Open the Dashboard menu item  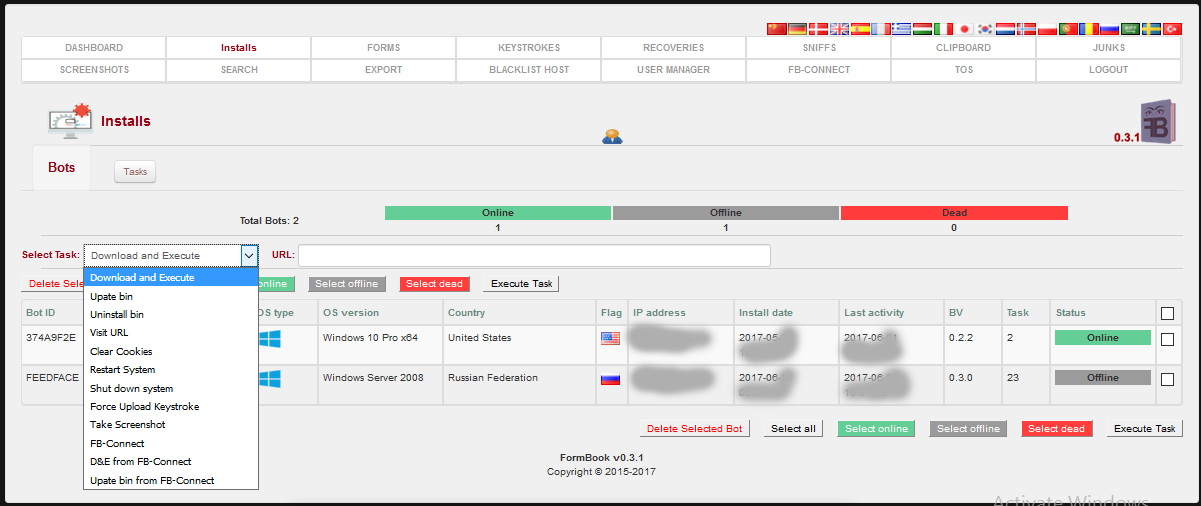click(94, 48)
